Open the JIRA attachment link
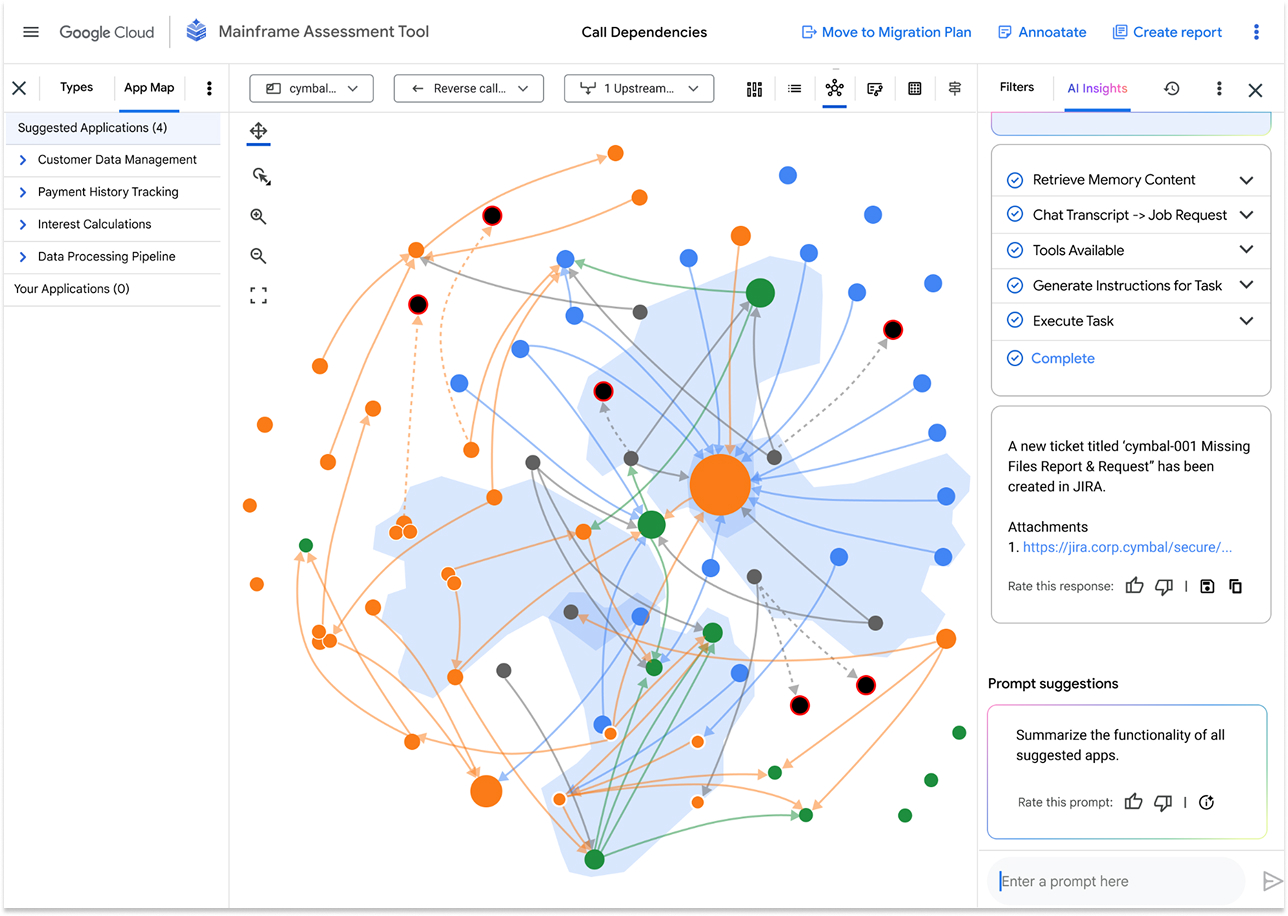This screenshot has width=1288, height=916. [1127, 547]
